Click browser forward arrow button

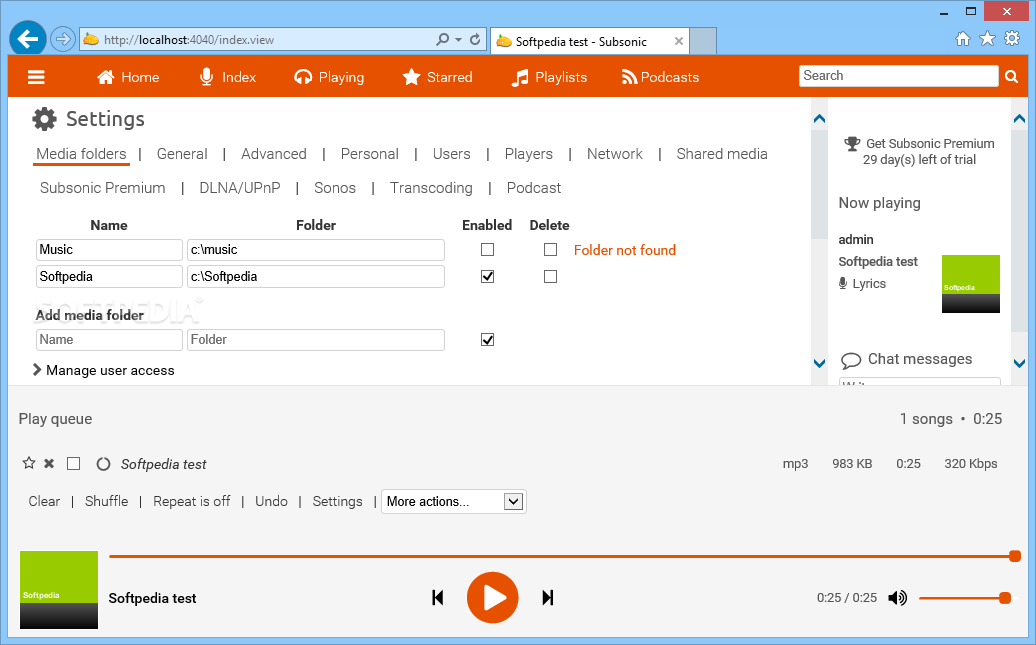coord(62,39)
